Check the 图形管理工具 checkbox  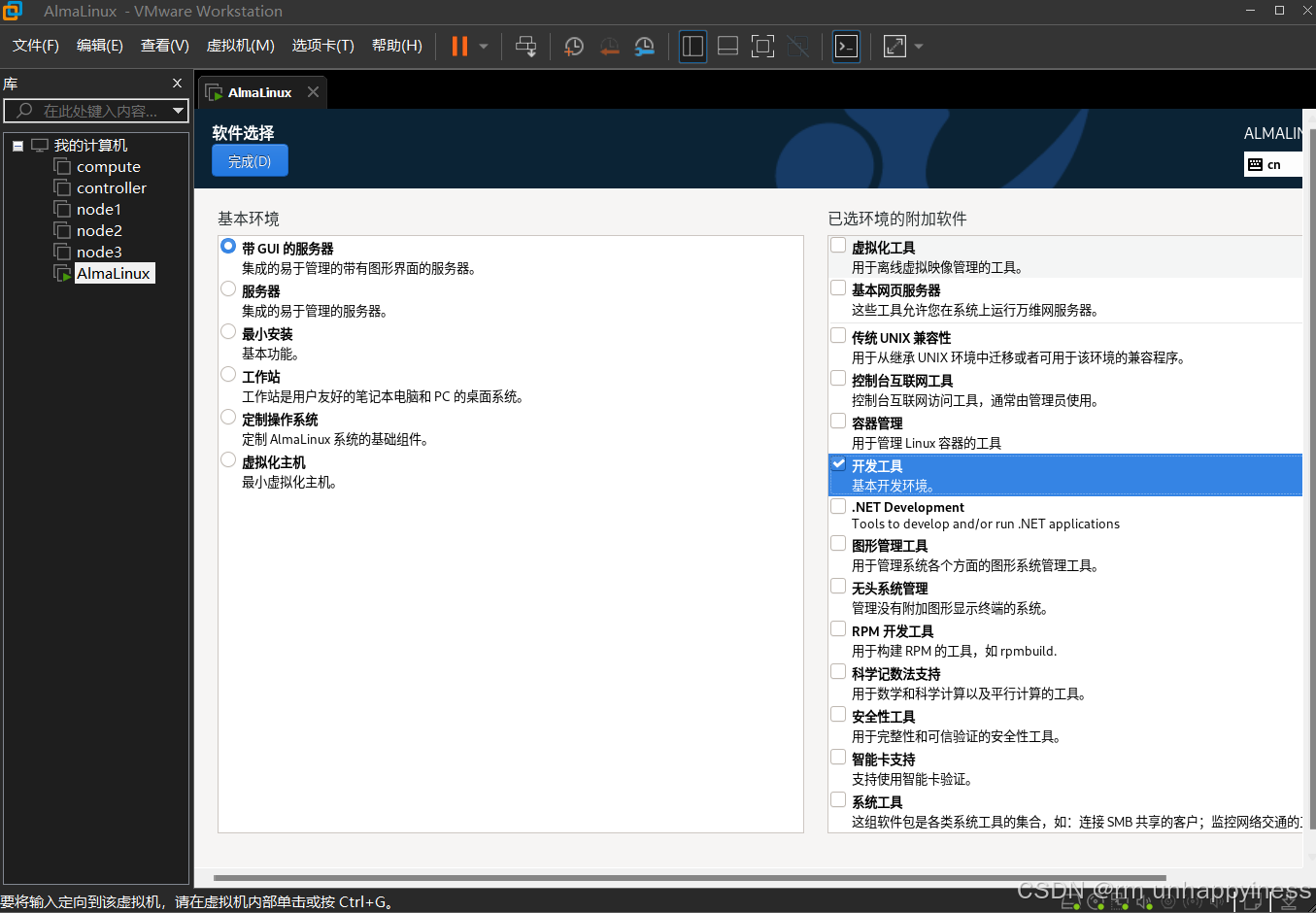pos(838,543)
